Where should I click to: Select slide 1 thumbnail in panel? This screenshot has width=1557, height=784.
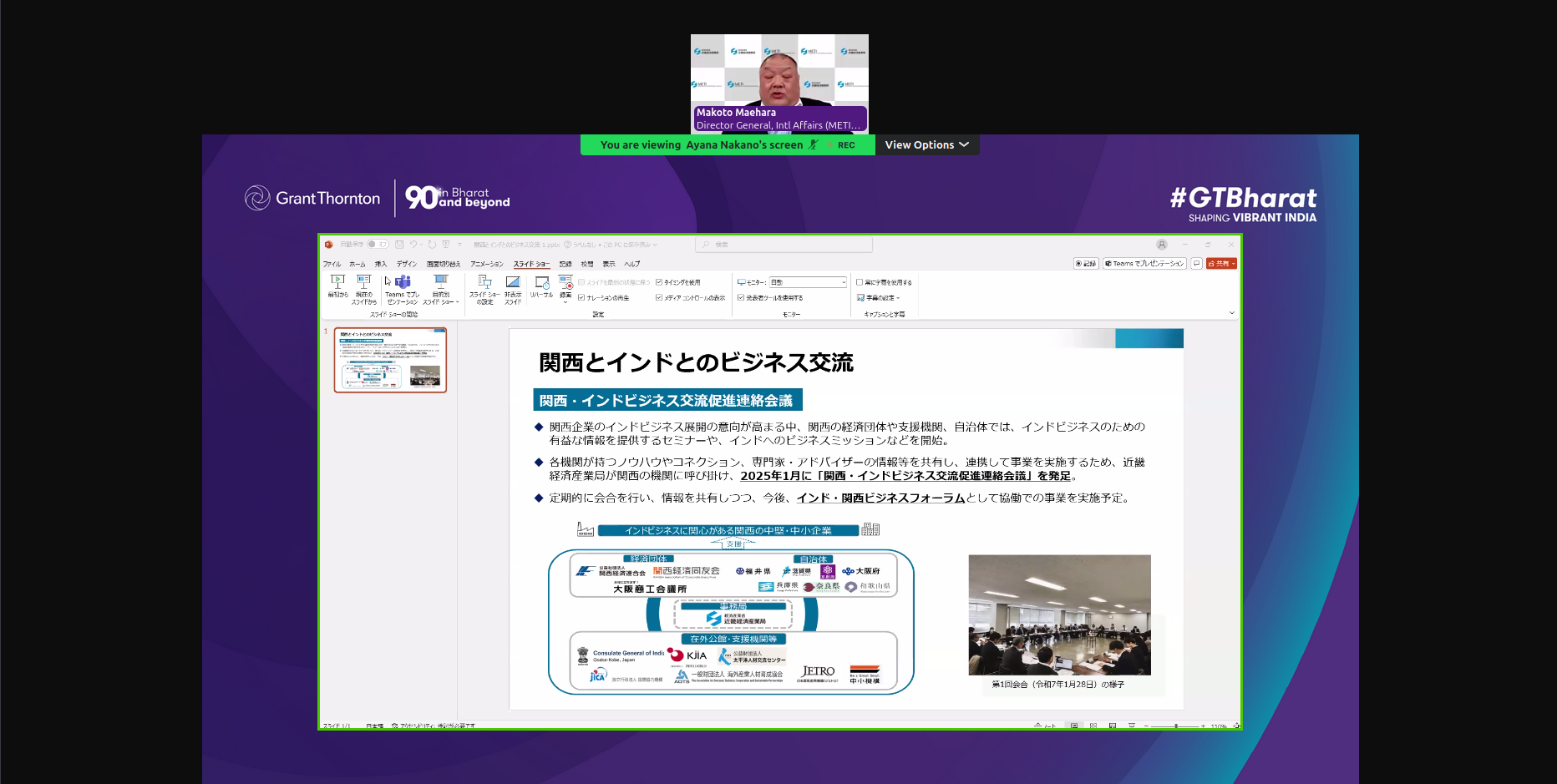[x=390, y=360]
